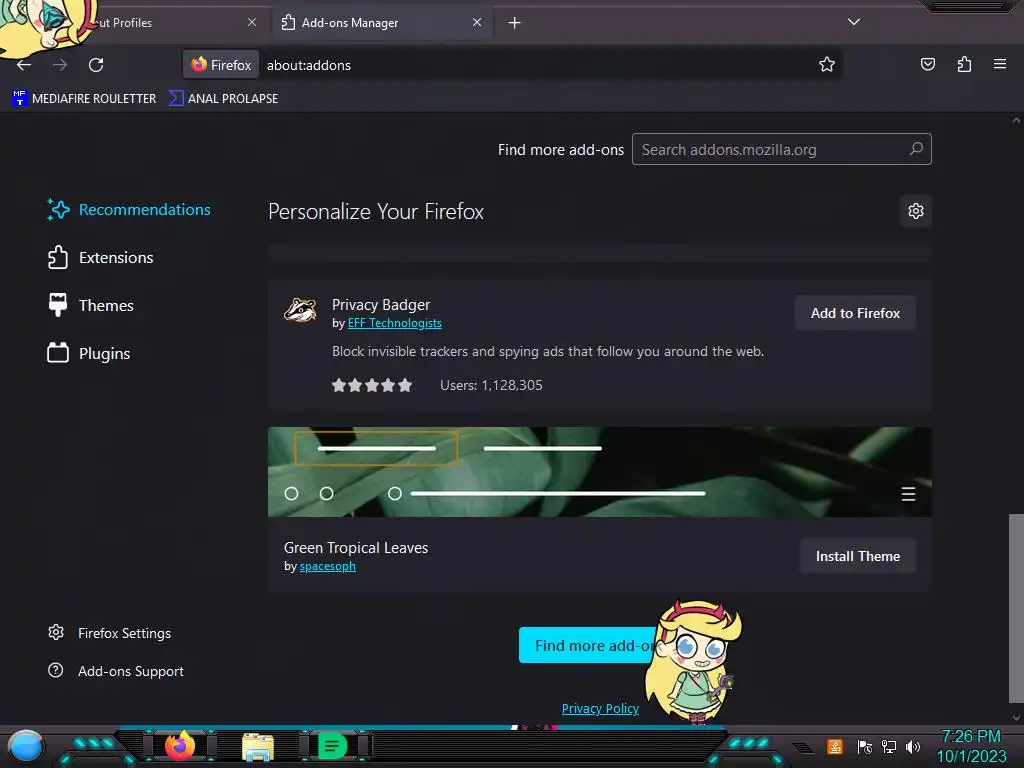Select Themes in the sidebar
The image size is (1024, 768).
(91, 306)
